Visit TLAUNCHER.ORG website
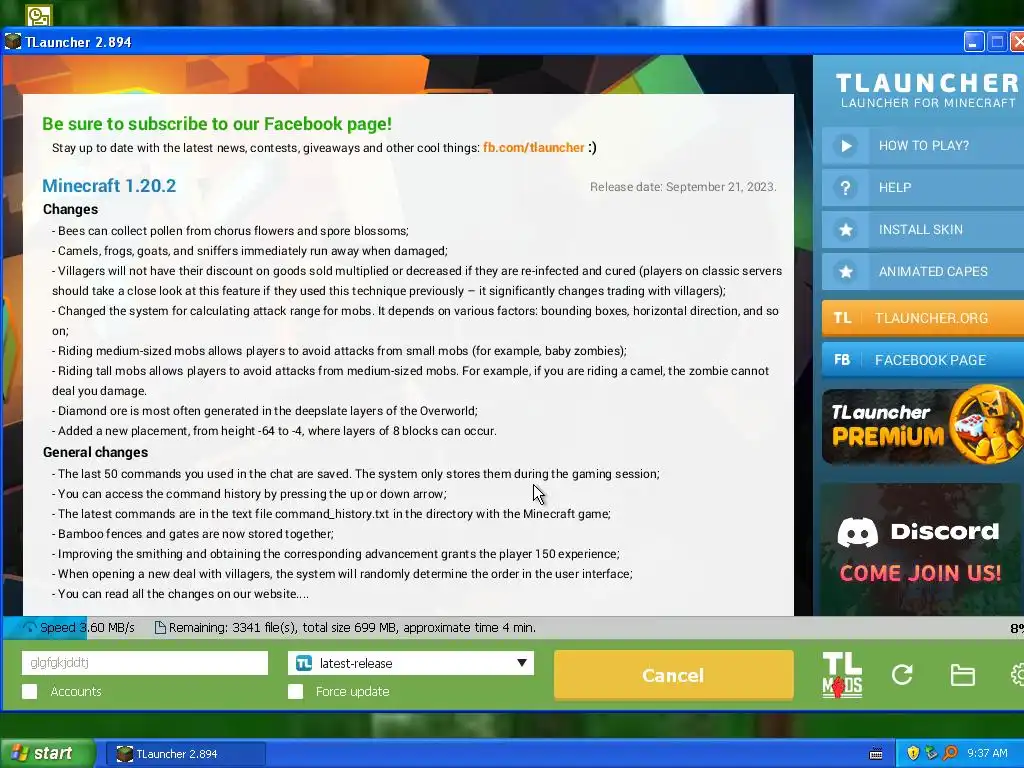Screen dimensions: 1024x768 coord(922,318)
